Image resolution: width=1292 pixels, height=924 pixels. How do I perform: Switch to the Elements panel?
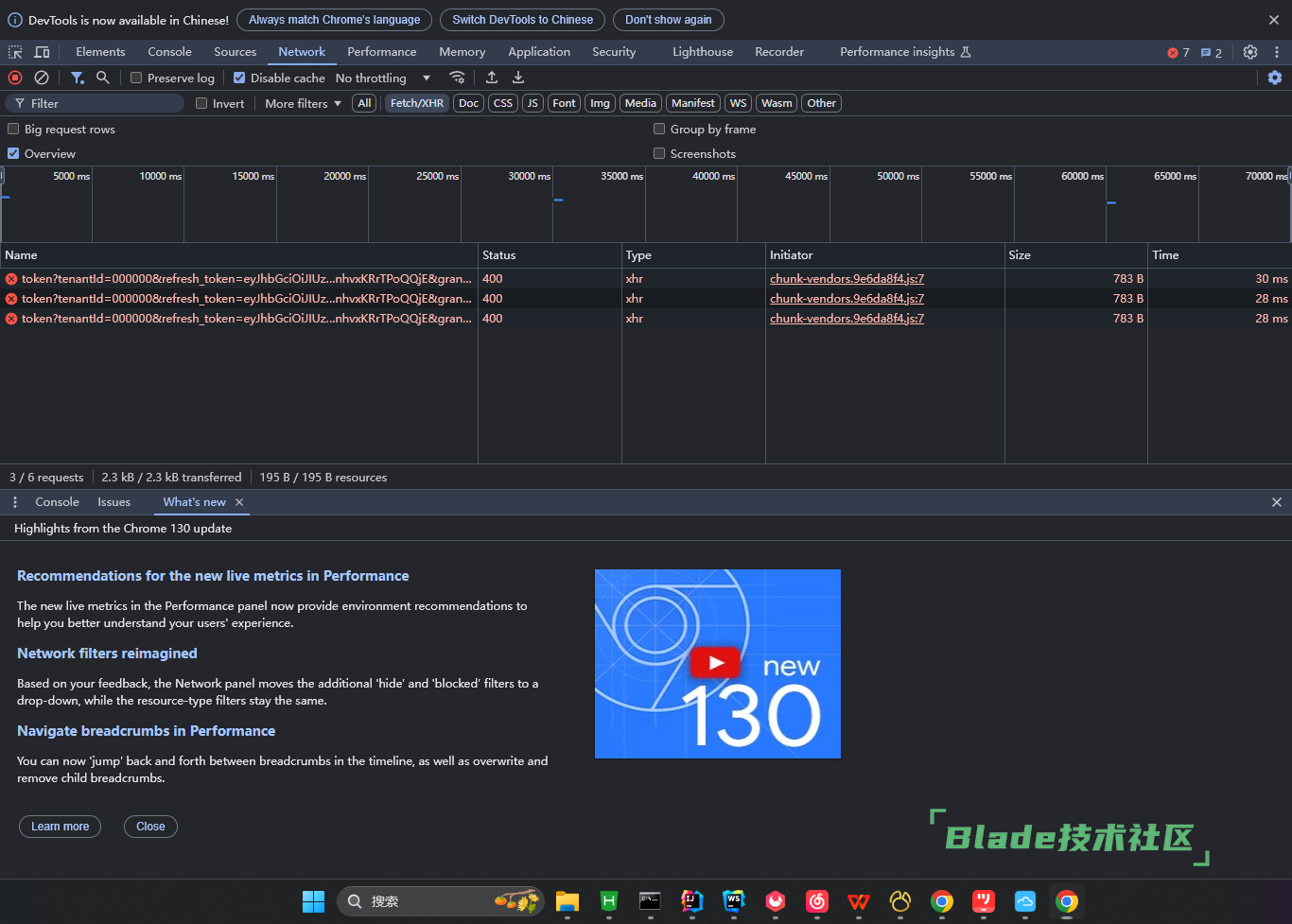pyautogui.click(x=100, y=52)
